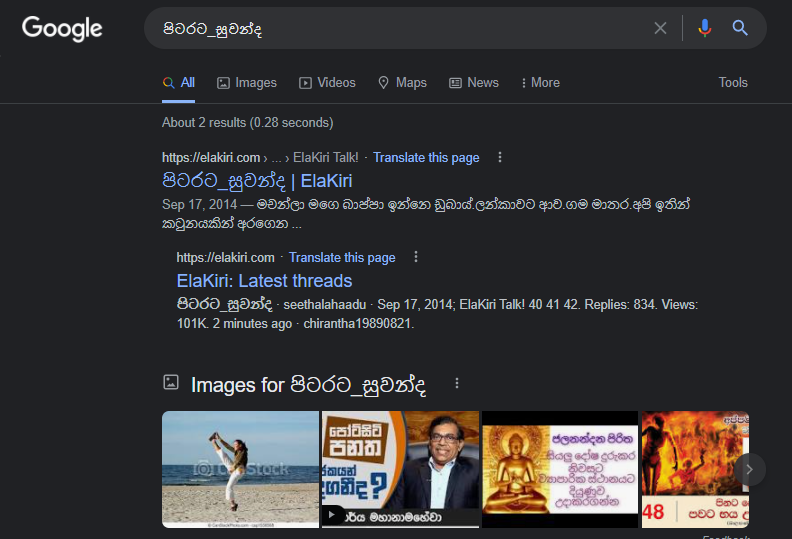
Task: Open the Latest threads result's three-dot menu
Action: 416,257
